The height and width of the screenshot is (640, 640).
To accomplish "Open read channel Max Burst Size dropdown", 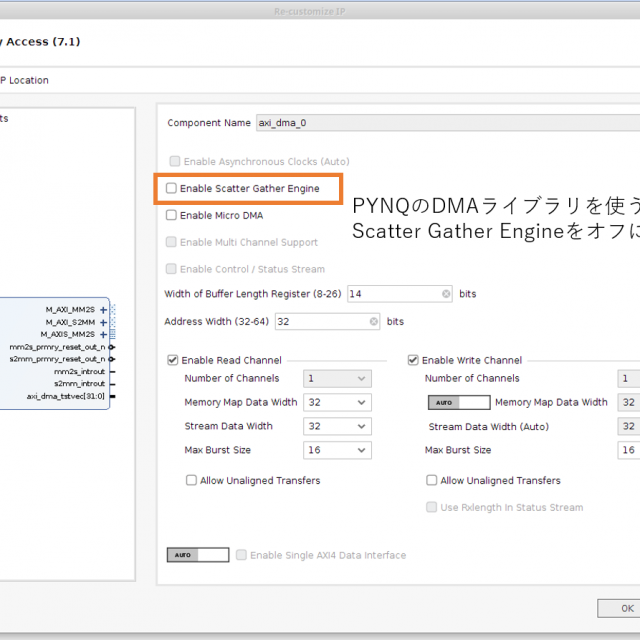I will [x=338, y=450].
